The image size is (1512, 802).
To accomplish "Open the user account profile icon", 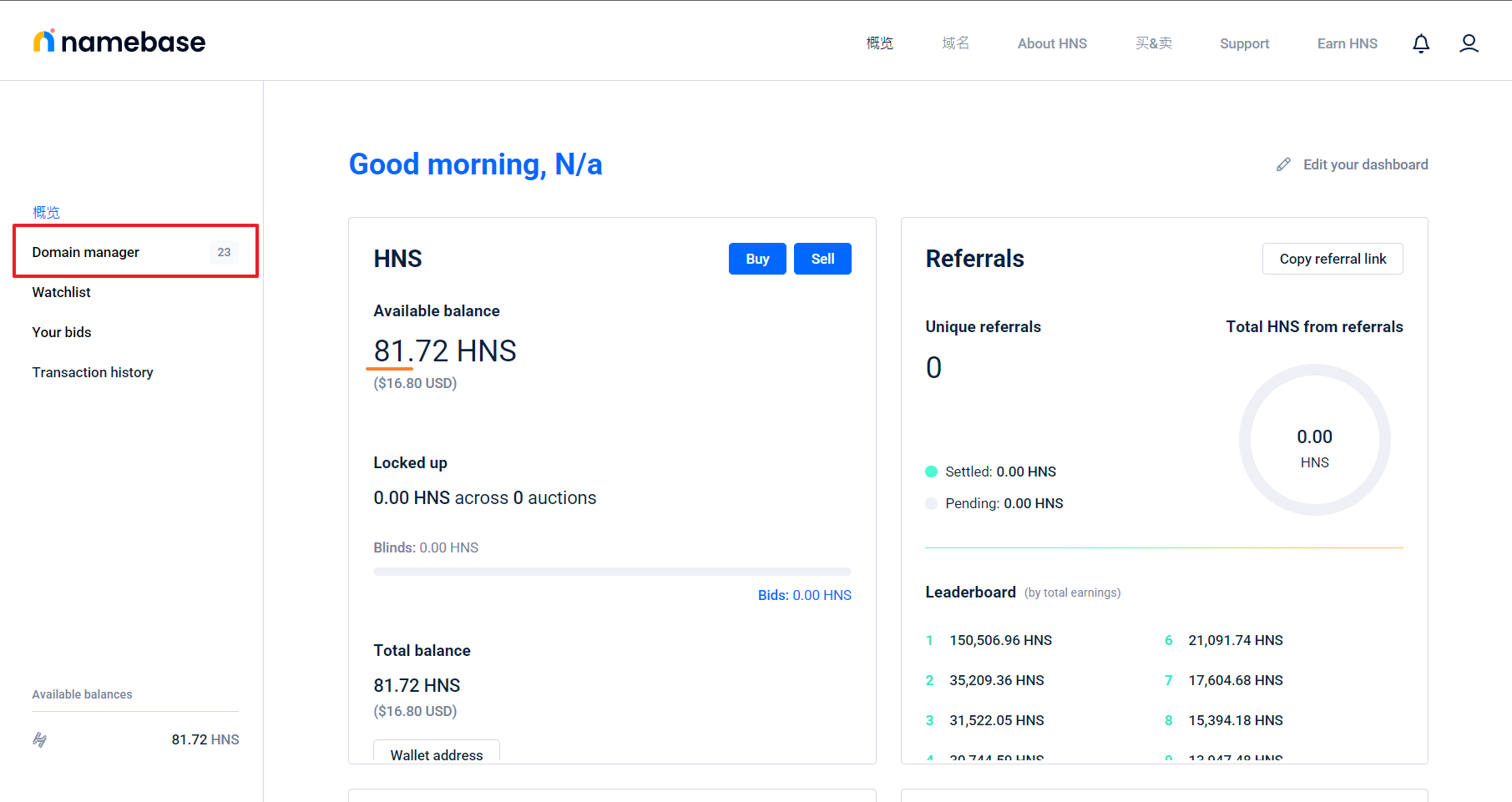I will 1469,43.
